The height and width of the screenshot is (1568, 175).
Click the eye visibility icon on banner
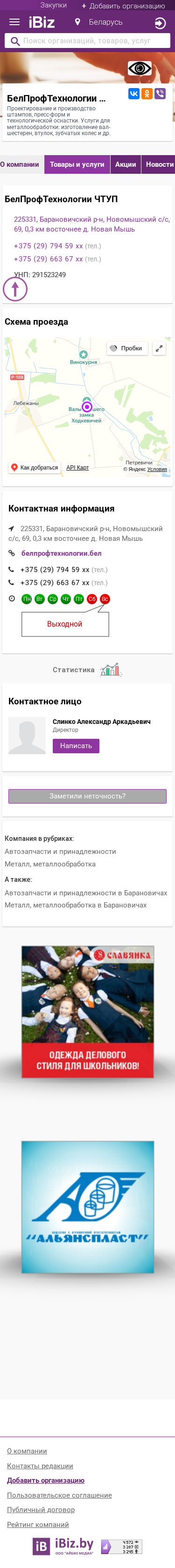[140, 68]
